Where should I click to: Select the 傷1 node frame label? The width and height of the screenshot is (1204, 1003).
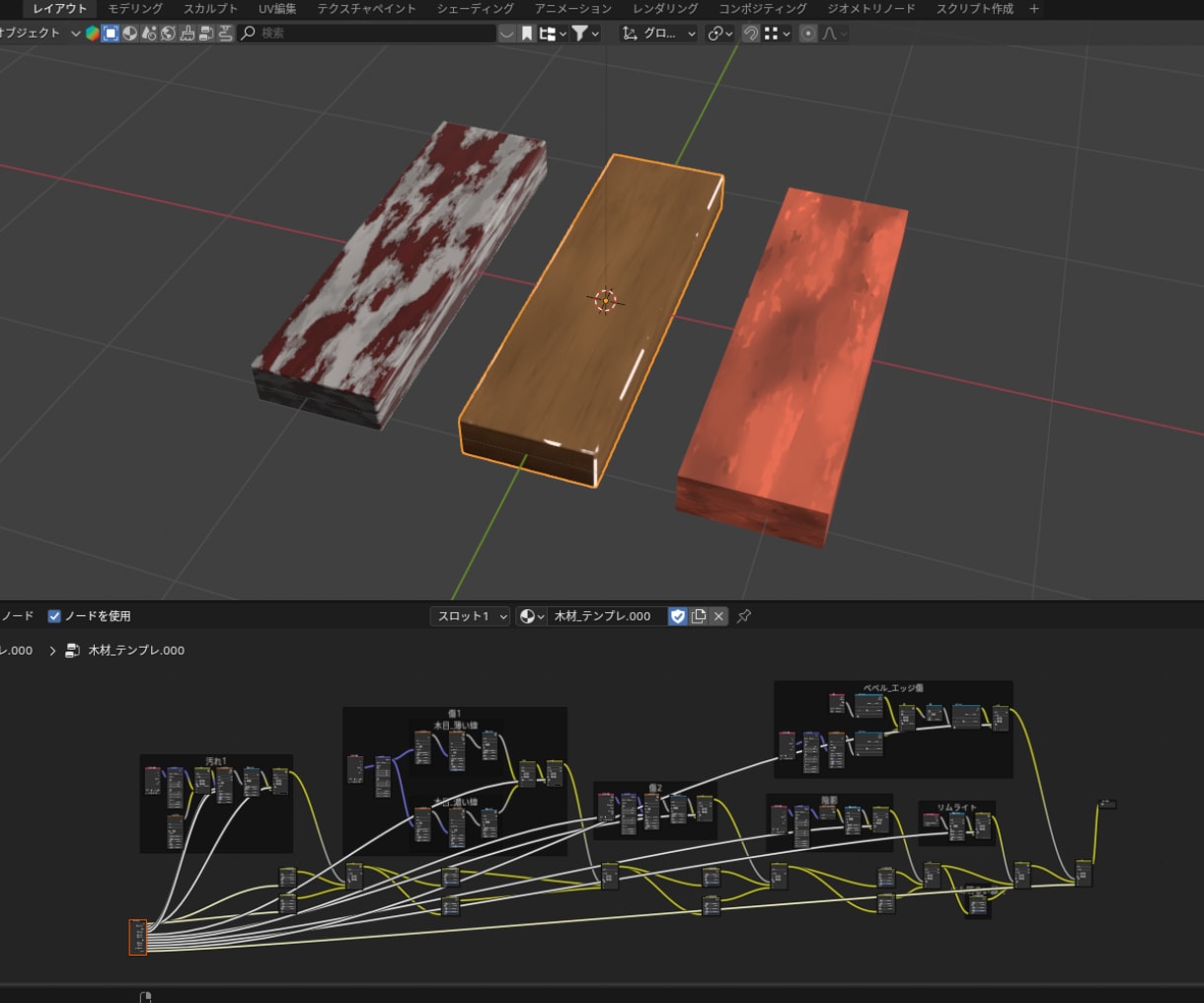[454, 713]
